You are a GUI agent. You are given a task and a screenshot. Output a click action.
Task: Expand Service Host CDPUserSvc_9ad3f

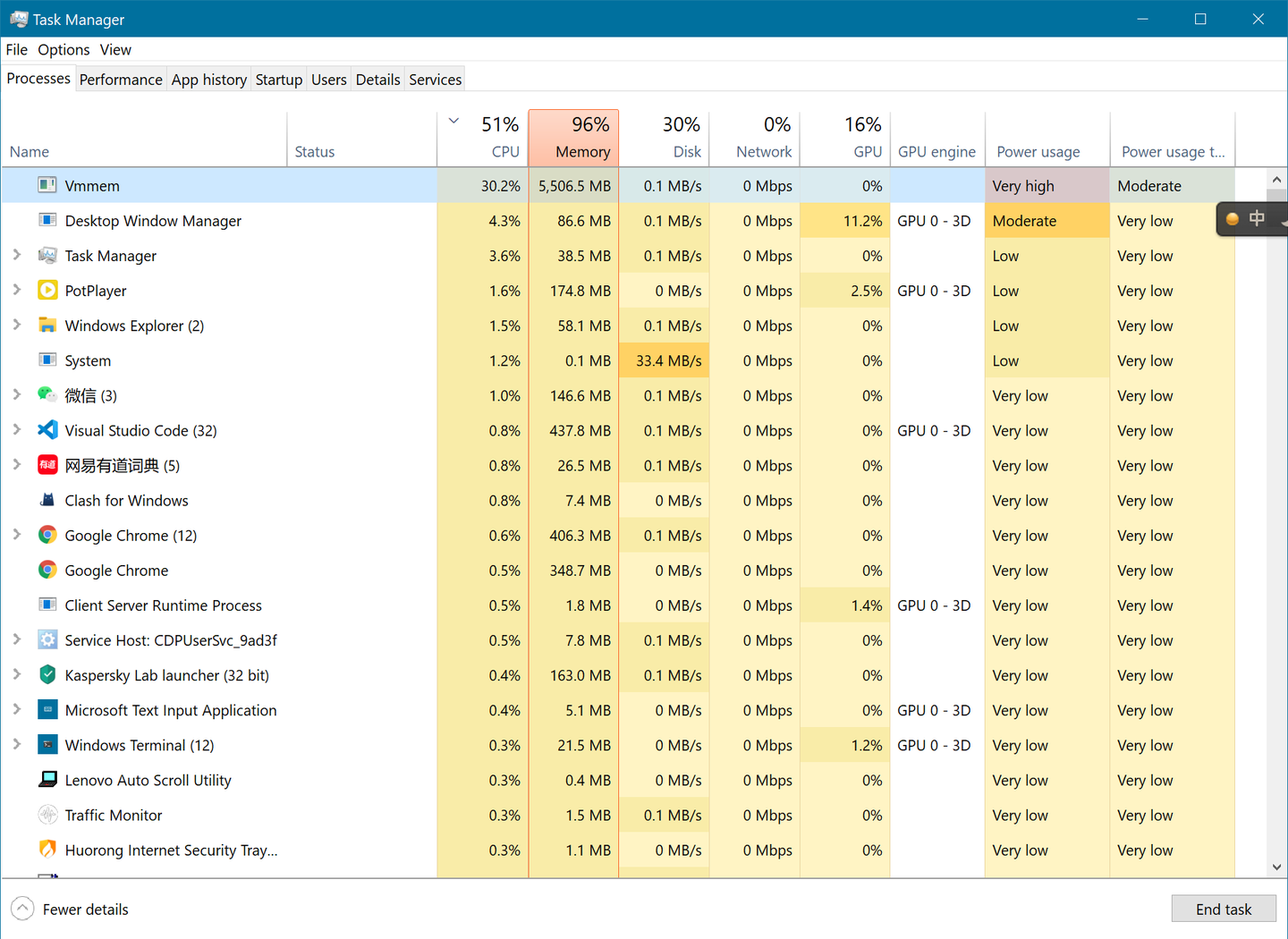point(16,639)
